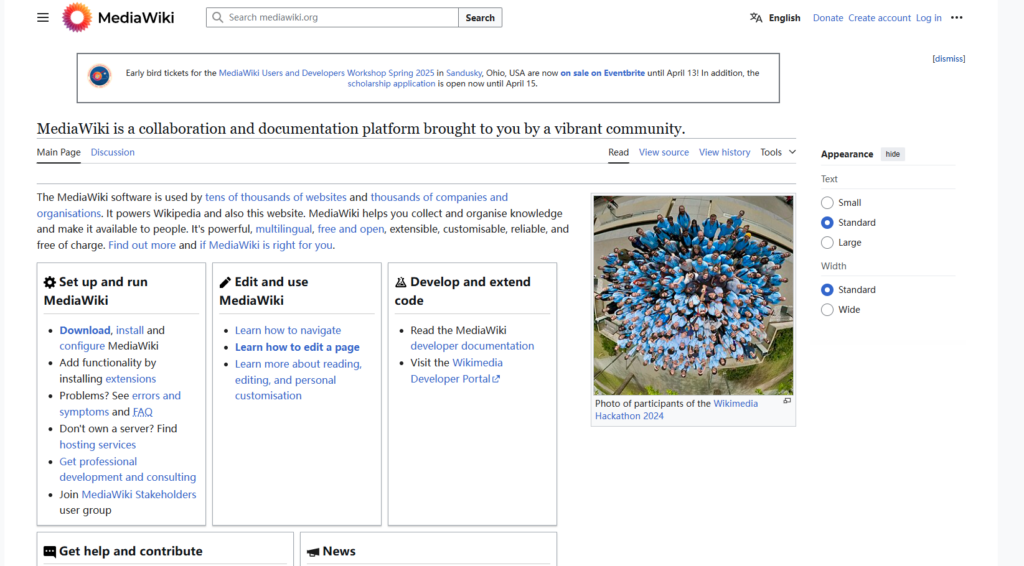Select the Large text size option
Screen dimensions: 1024x566
pyautogui.click(x=827, y=243)
